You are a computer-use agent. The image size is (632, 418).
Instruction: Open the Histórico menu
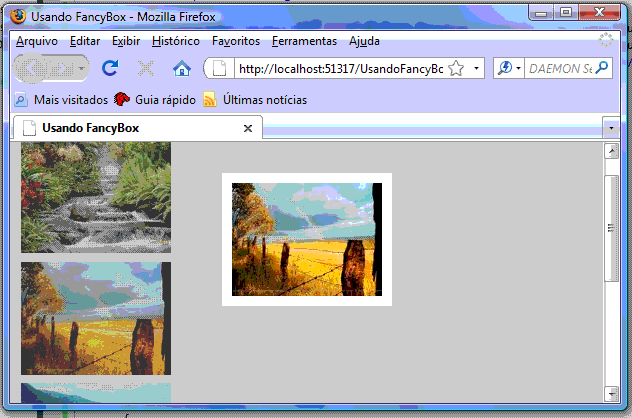click(x=176, y=41)
